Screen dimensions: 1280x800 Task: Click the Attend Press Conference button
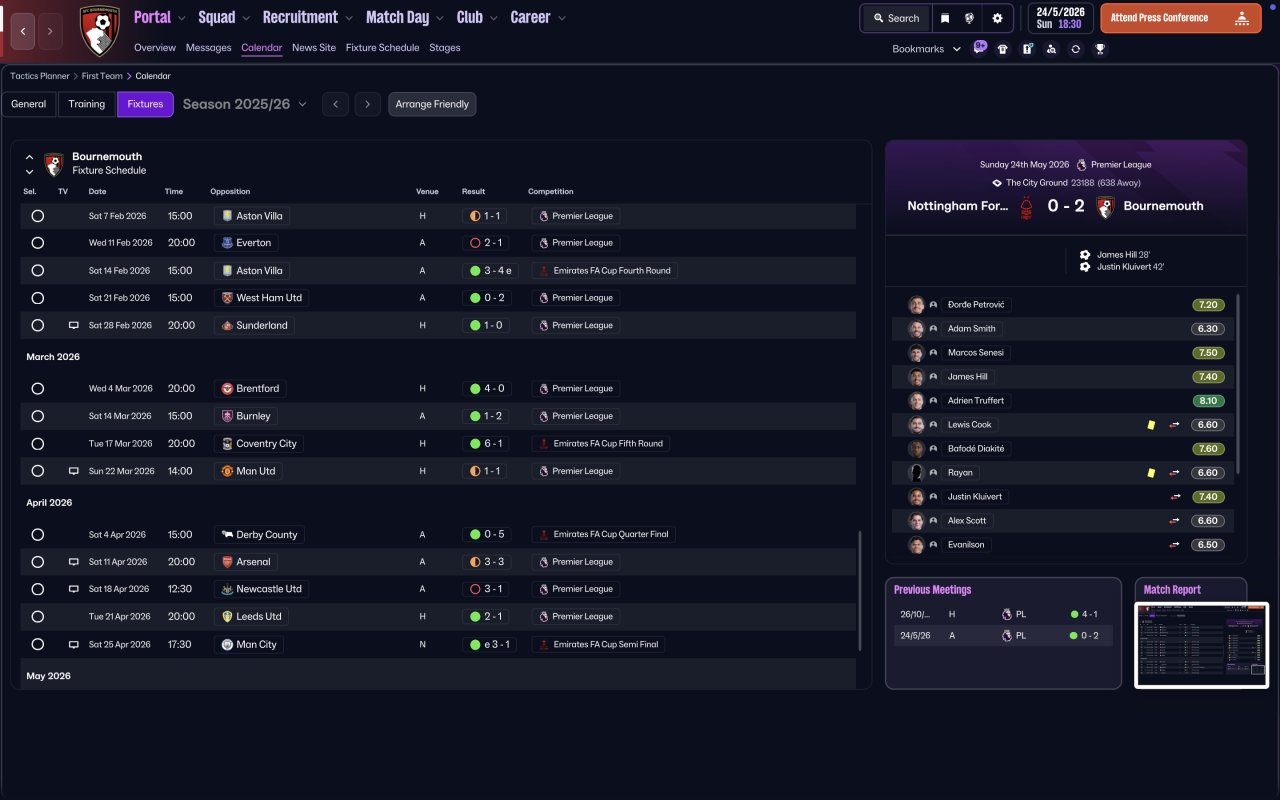pos(1181,18)
